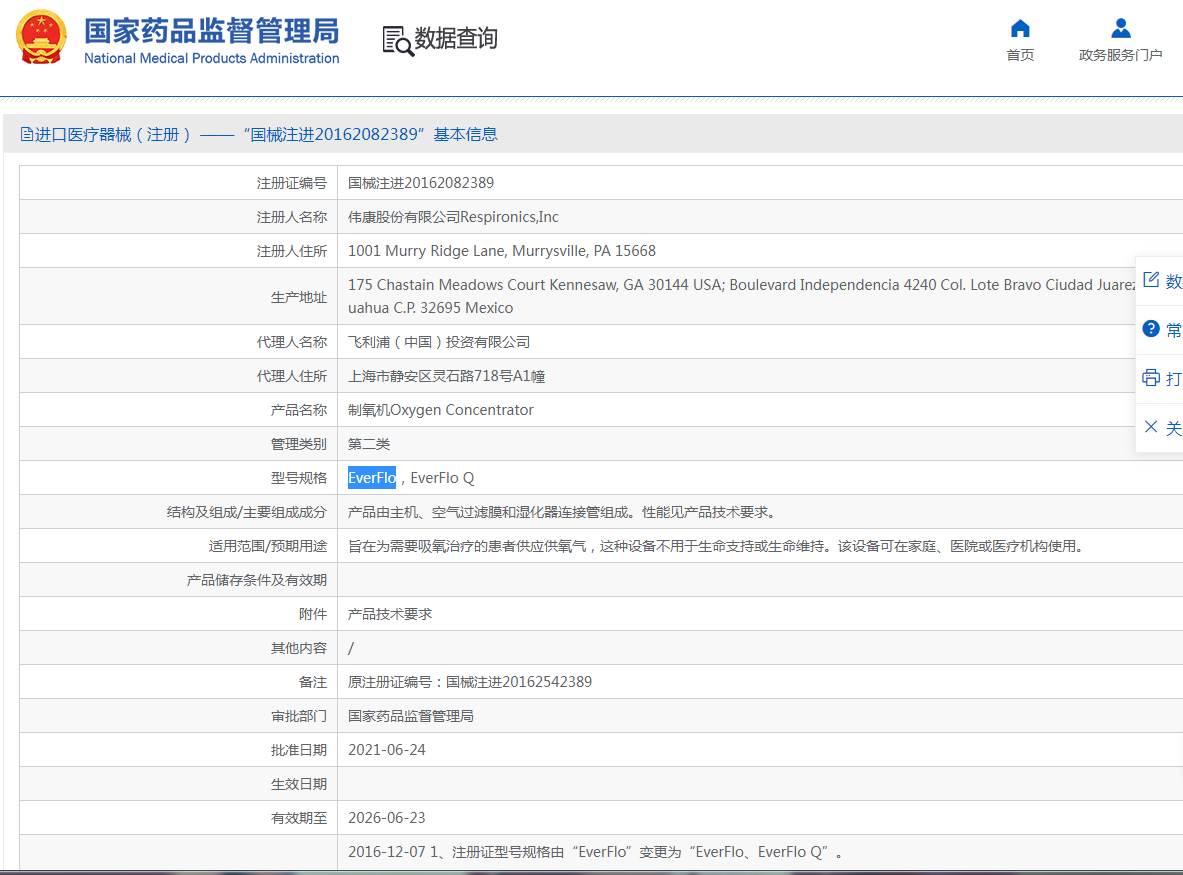Click 国家药品监督管理局 approval department value
Screen dimensions: 1183x875
411,716
